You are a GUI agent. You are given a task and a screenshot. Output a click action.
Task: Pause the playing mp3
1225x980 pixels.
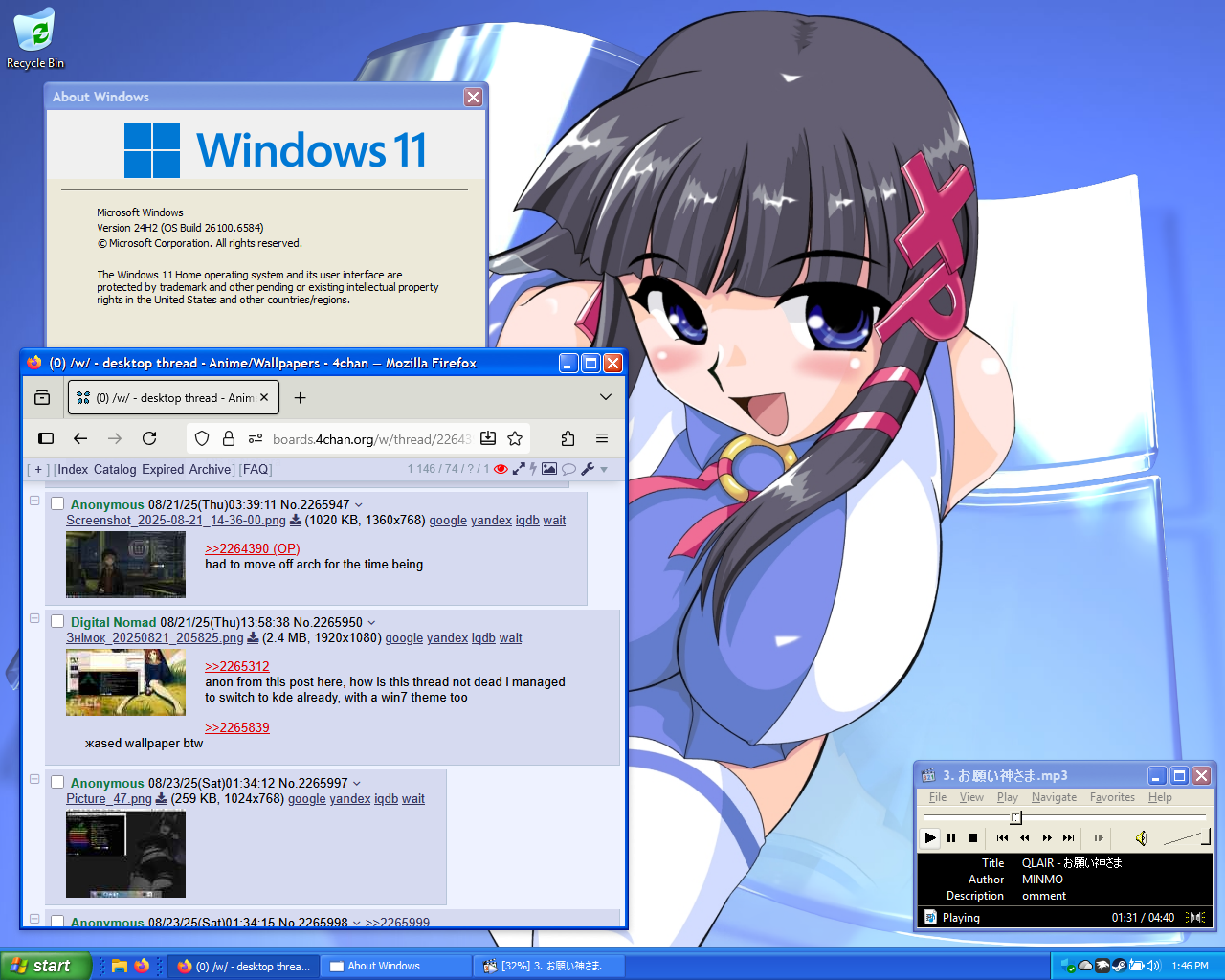point(951,837)
